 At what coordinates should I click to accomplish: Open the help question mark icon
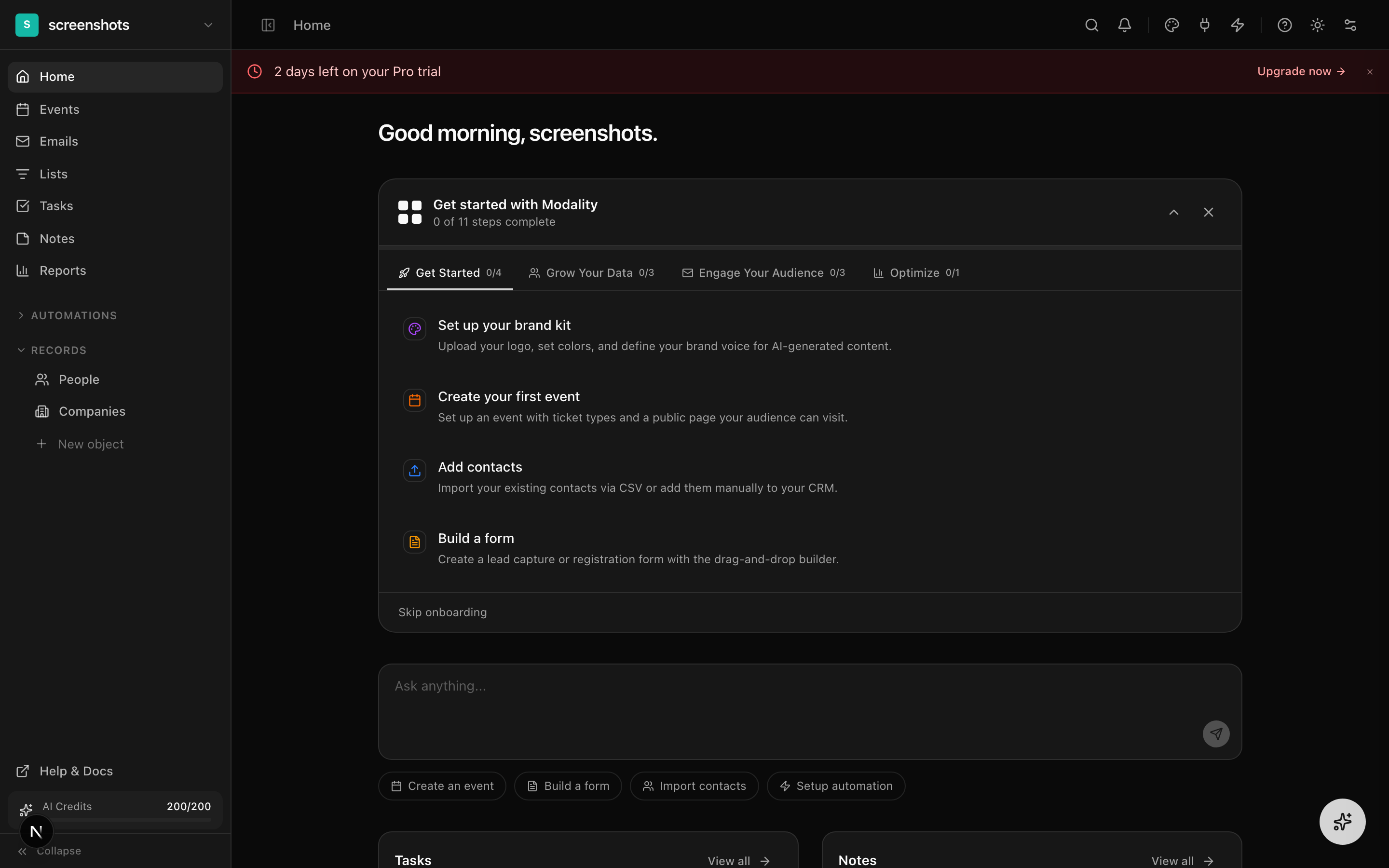(1284, 25)
